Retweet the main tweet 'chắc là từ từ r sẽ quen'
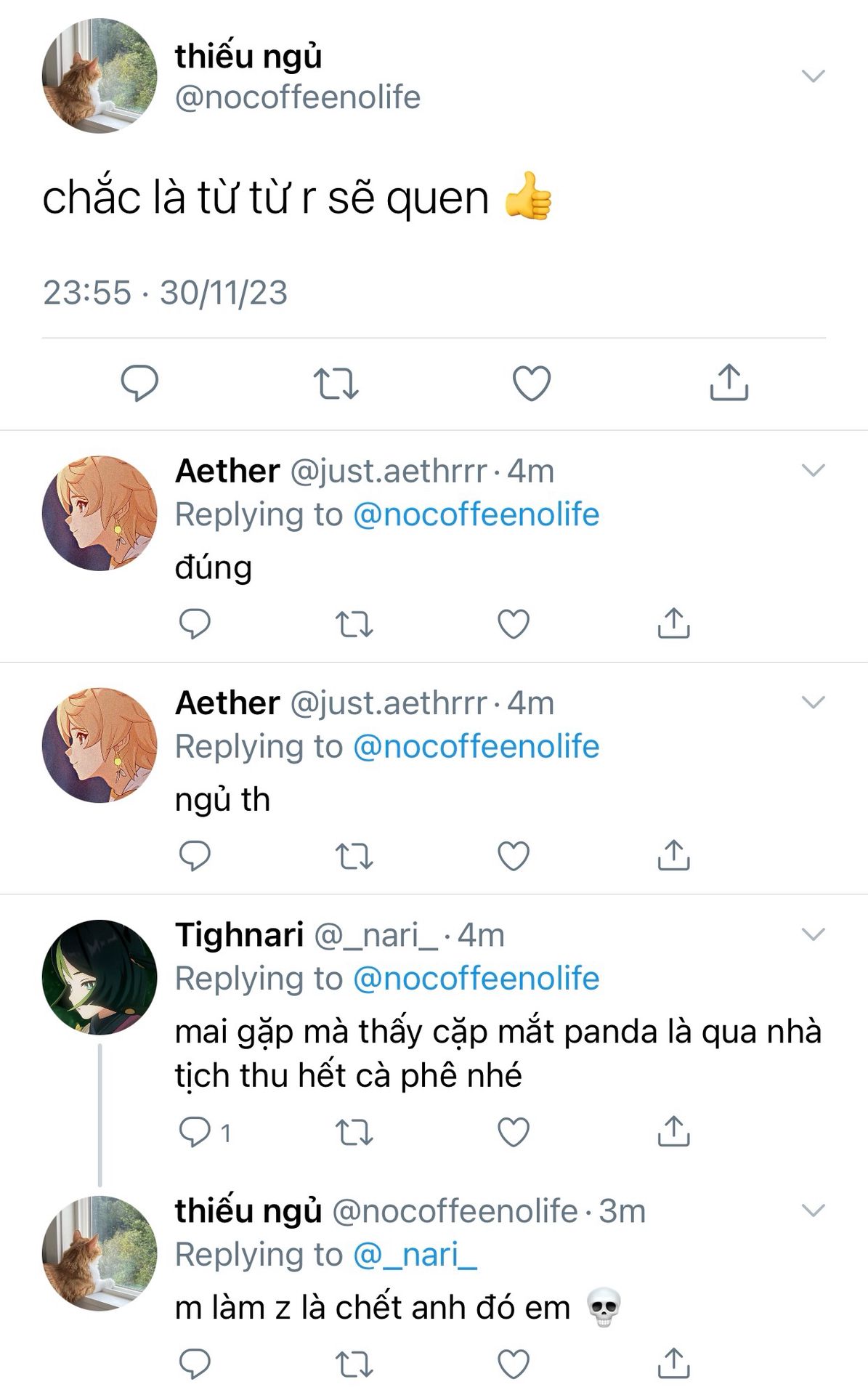This screenshot has width=868, height=1395. tap(336, 383)
